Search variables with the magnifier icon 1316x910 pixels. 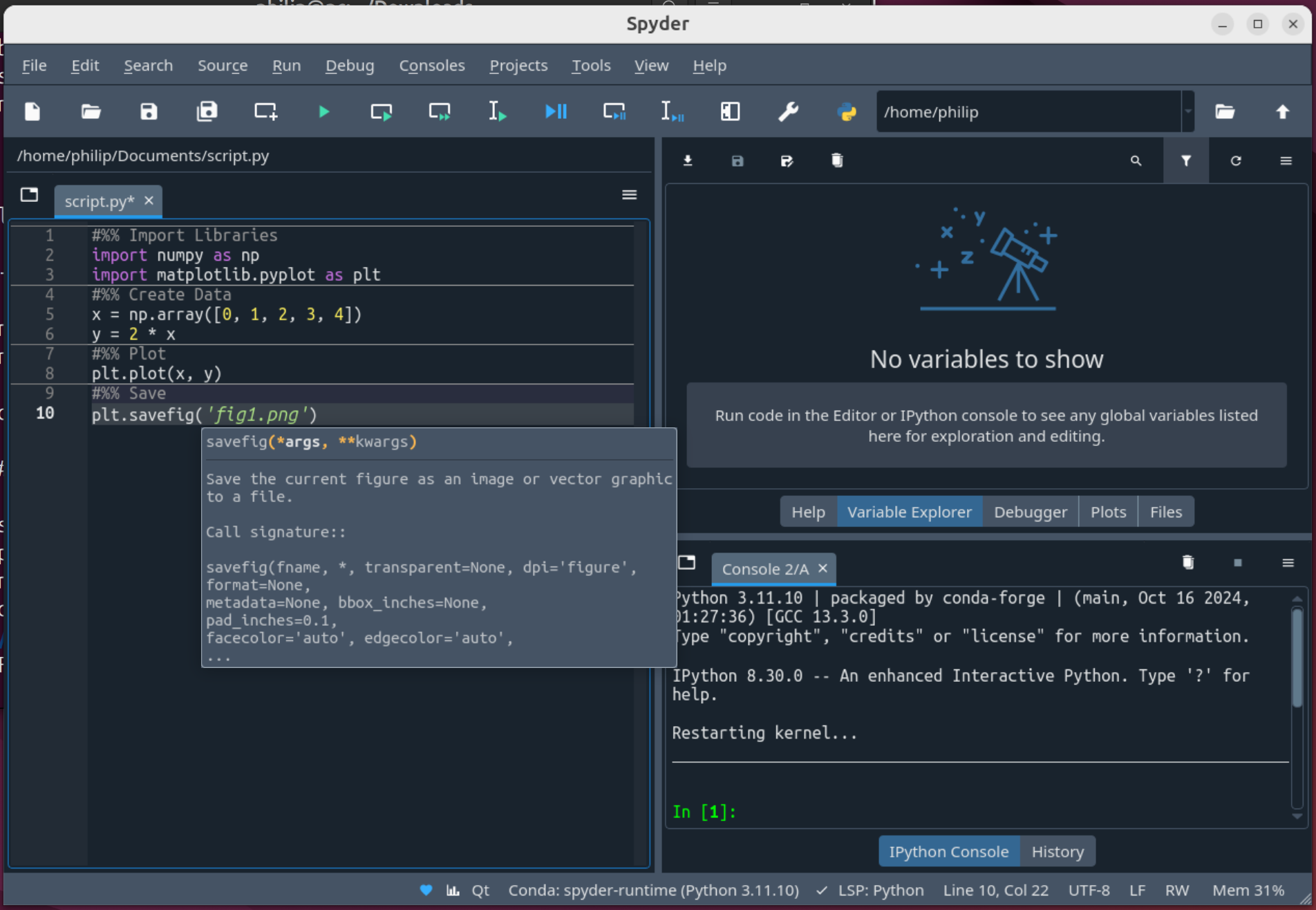pos(1136,160)
